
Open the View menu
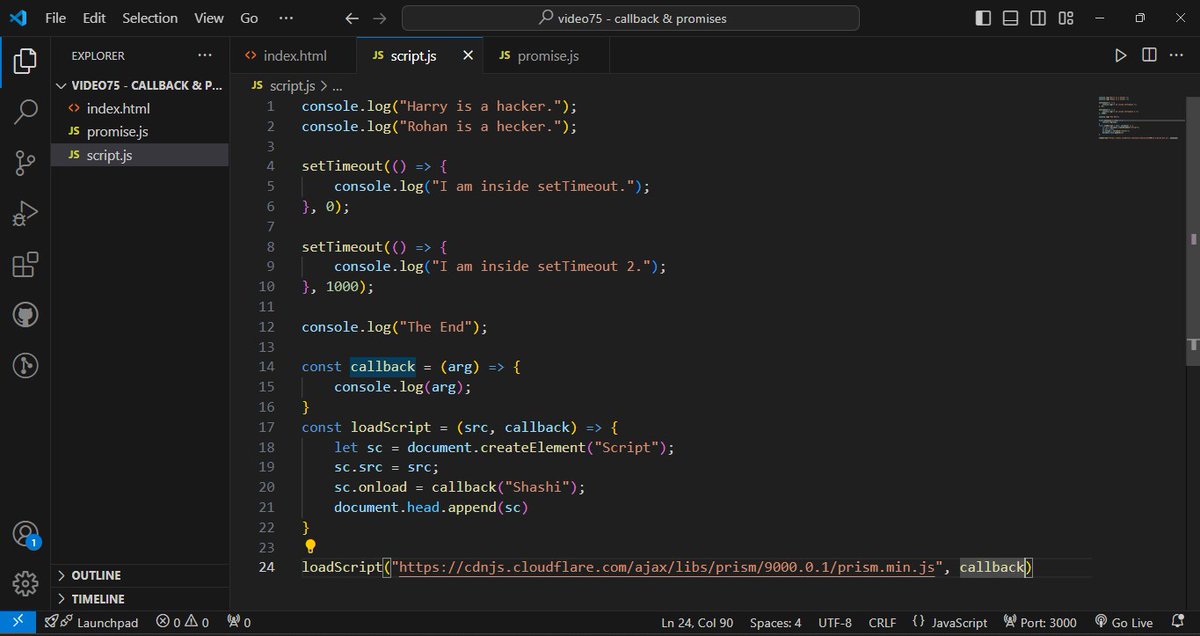(209, 18)
